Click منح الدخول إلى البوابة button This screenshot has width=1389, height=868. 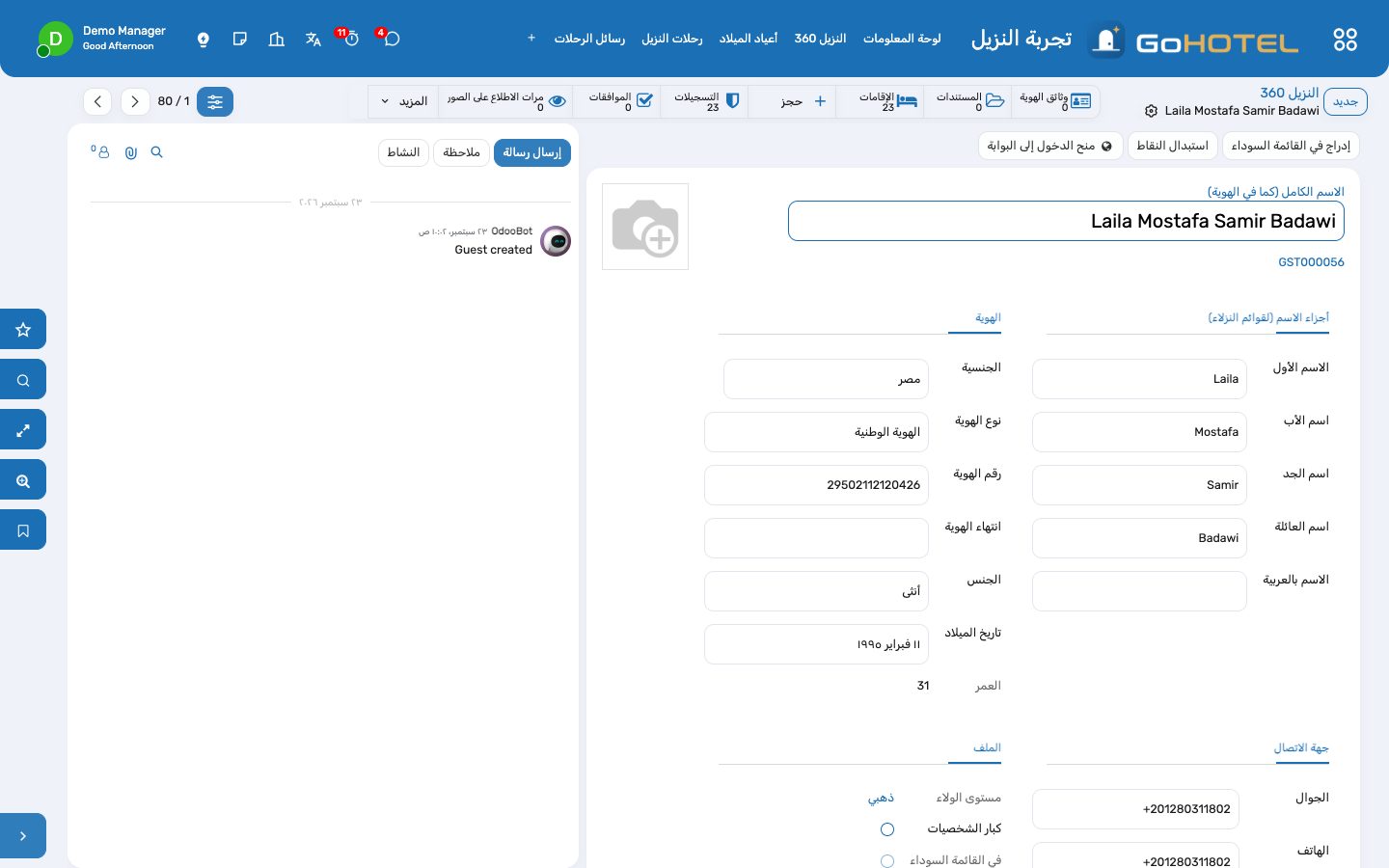coord(1049,146)
